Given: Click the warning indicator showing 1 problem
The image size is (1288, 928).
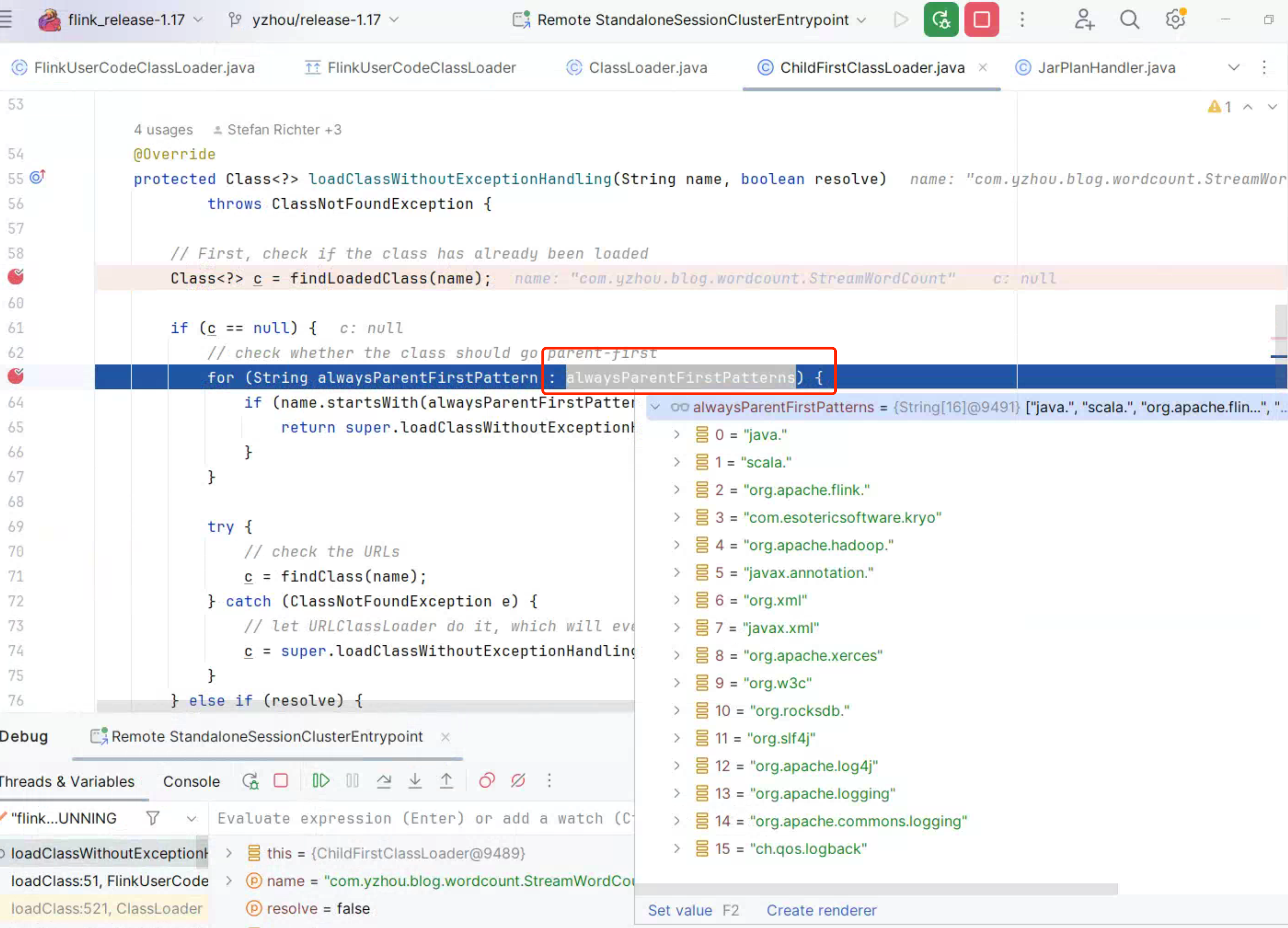Looking at the screenshot, I should (1219, 107).
